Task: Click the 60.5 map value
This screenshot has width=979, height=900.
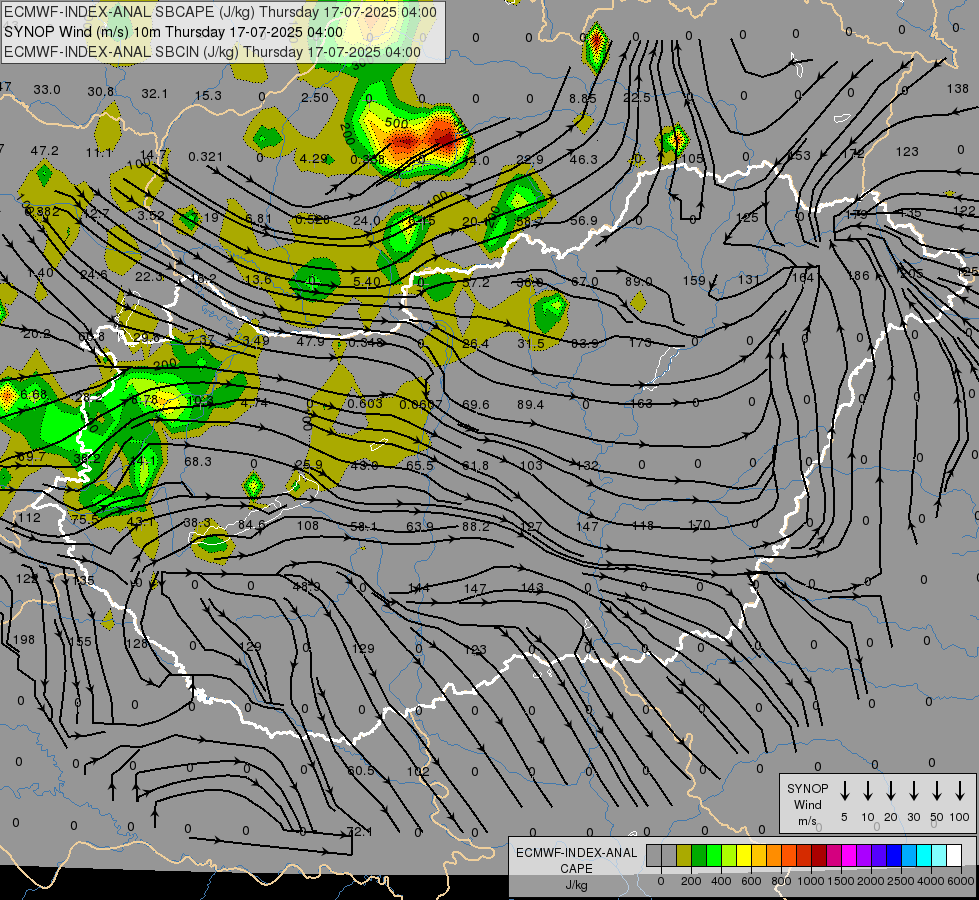Action: coord(361,771)
